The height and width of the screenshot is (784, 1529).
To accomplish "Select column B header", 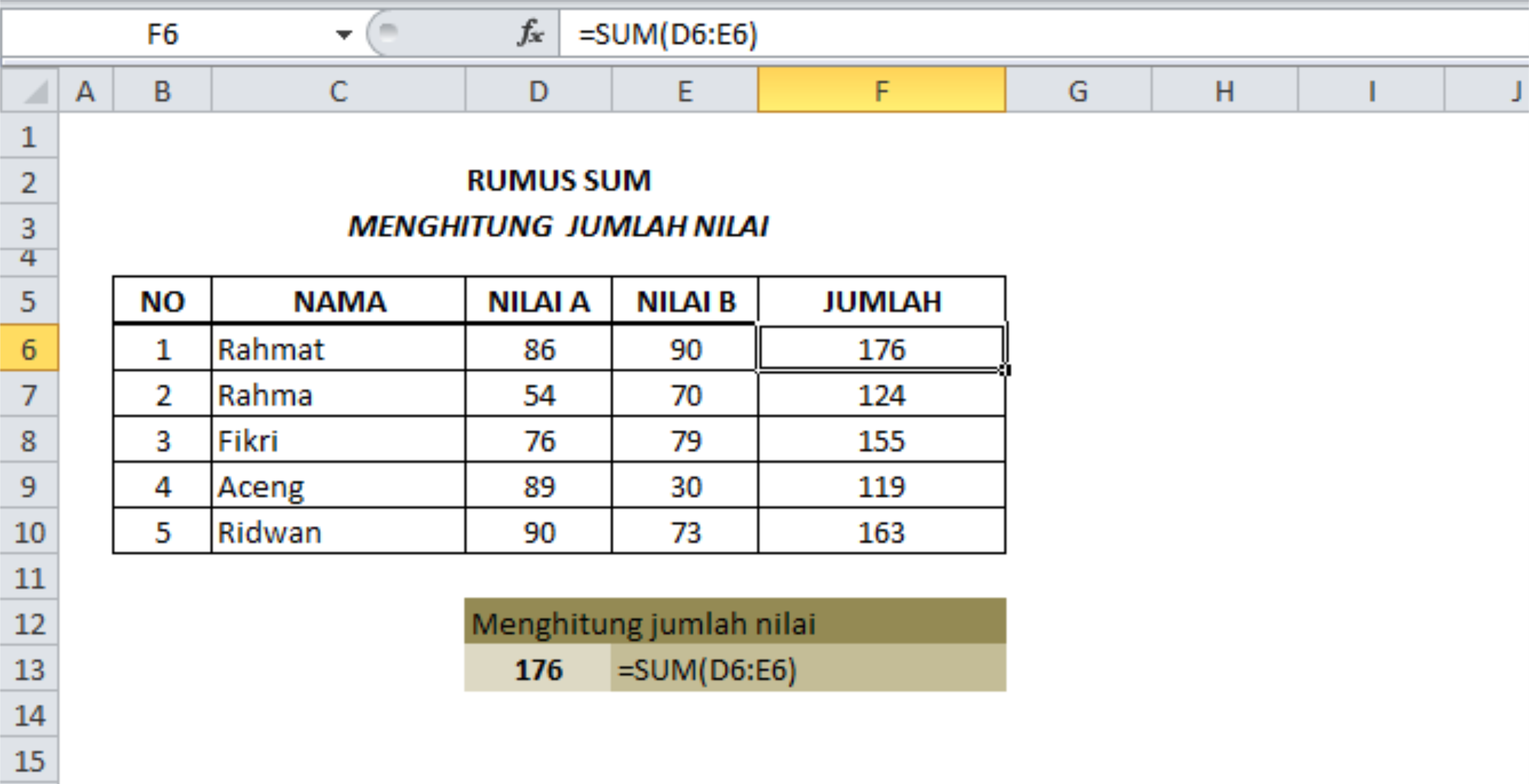I will point(162,91).
